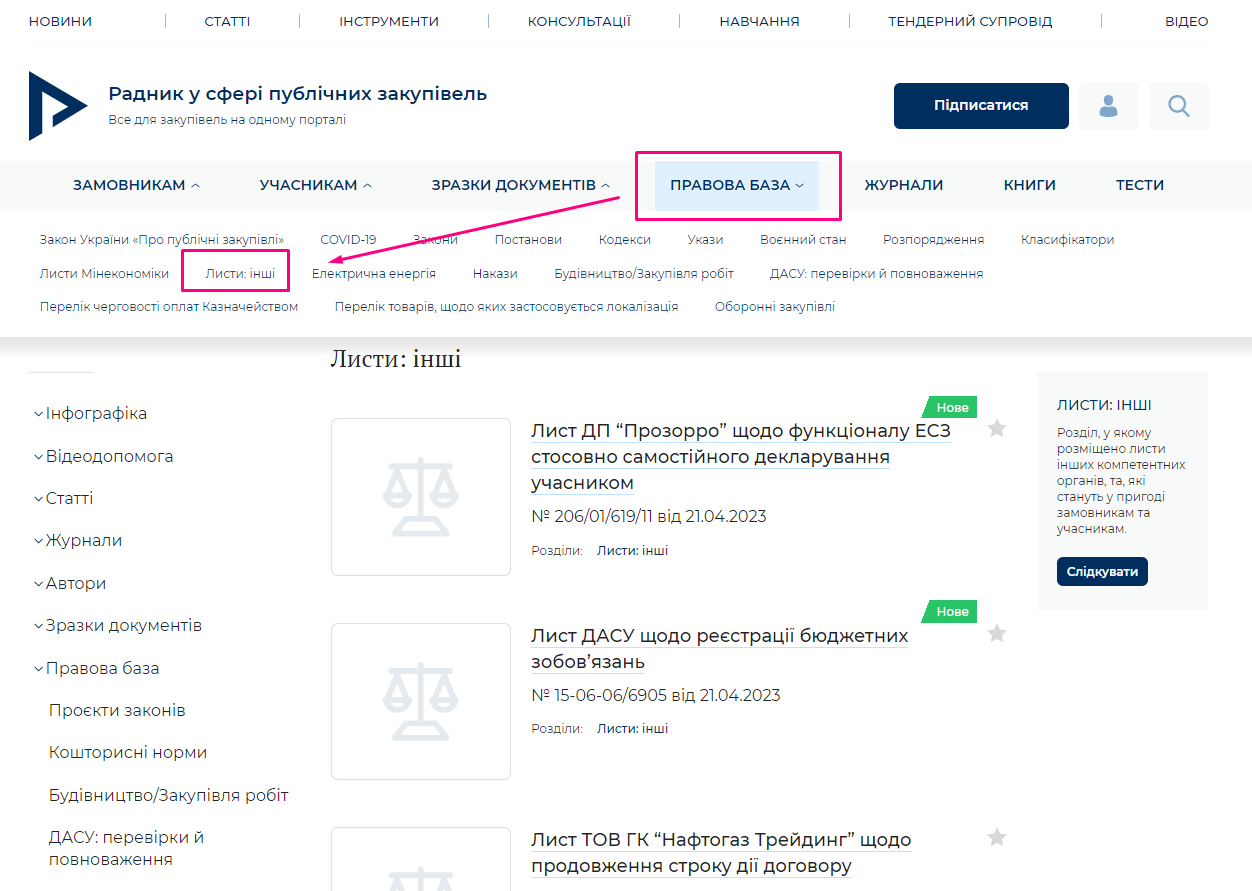Open Проєкти законів in the sidebar

(117, 711)
